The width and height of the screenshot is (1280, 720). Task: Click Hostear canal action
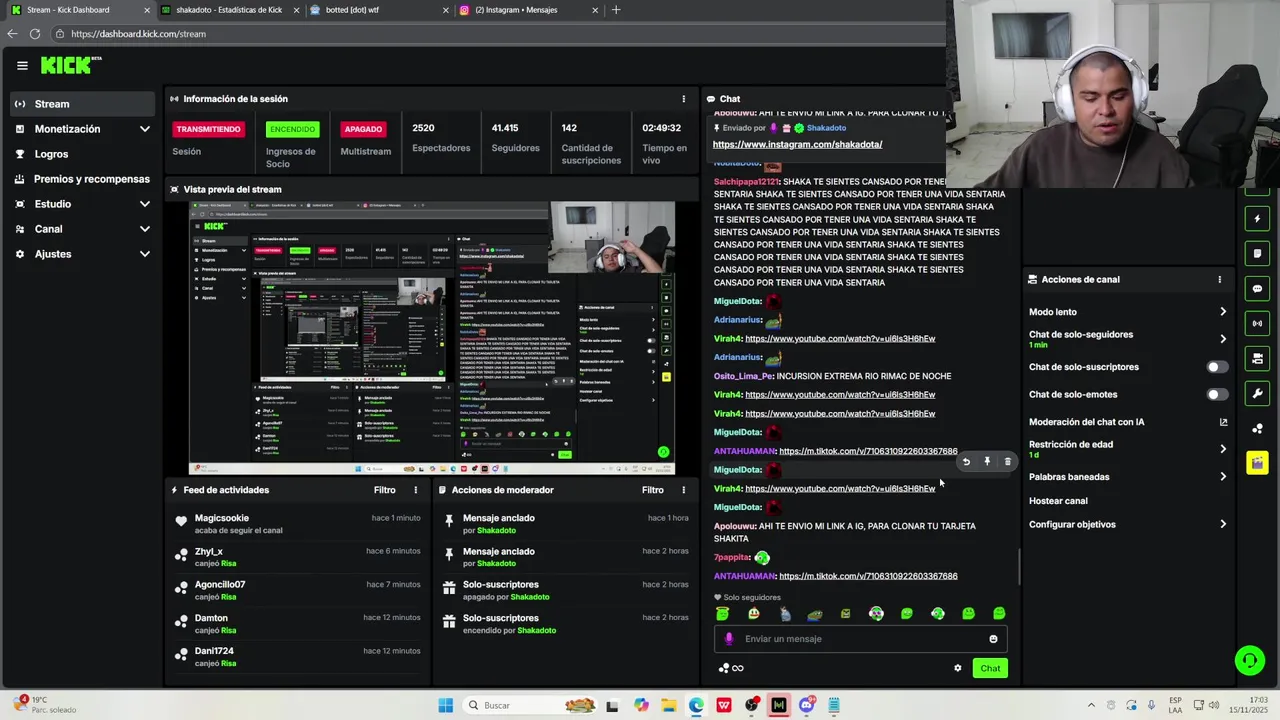1058,501
